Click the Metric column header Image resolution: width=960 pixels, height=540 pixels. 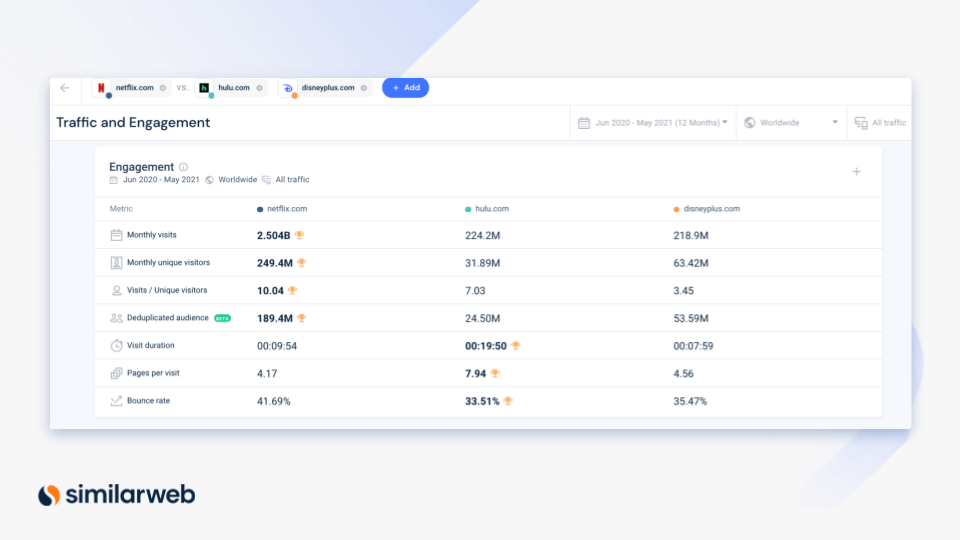[121, 209]
